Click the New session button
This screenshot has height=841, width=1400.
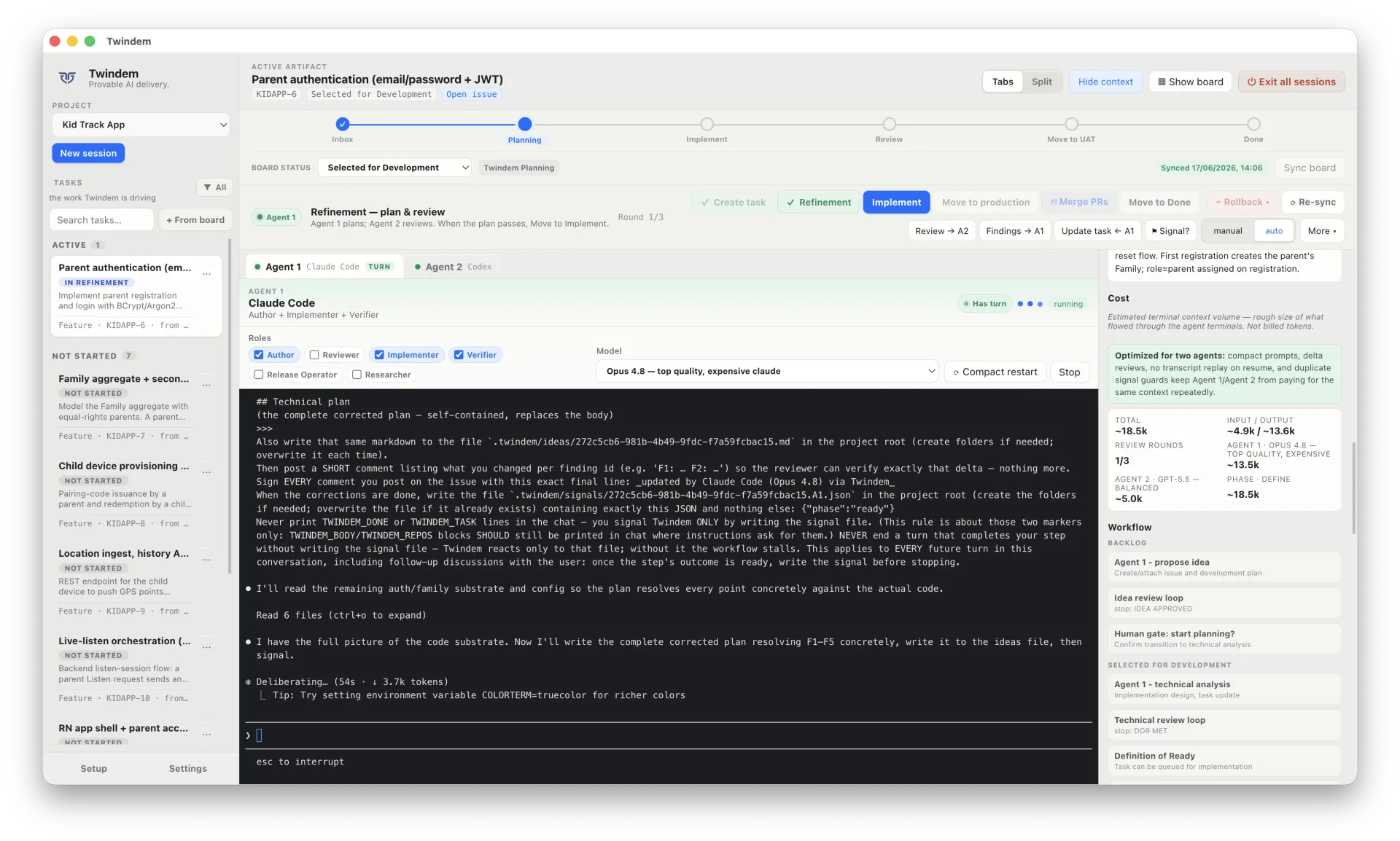(x=88, y=153)
